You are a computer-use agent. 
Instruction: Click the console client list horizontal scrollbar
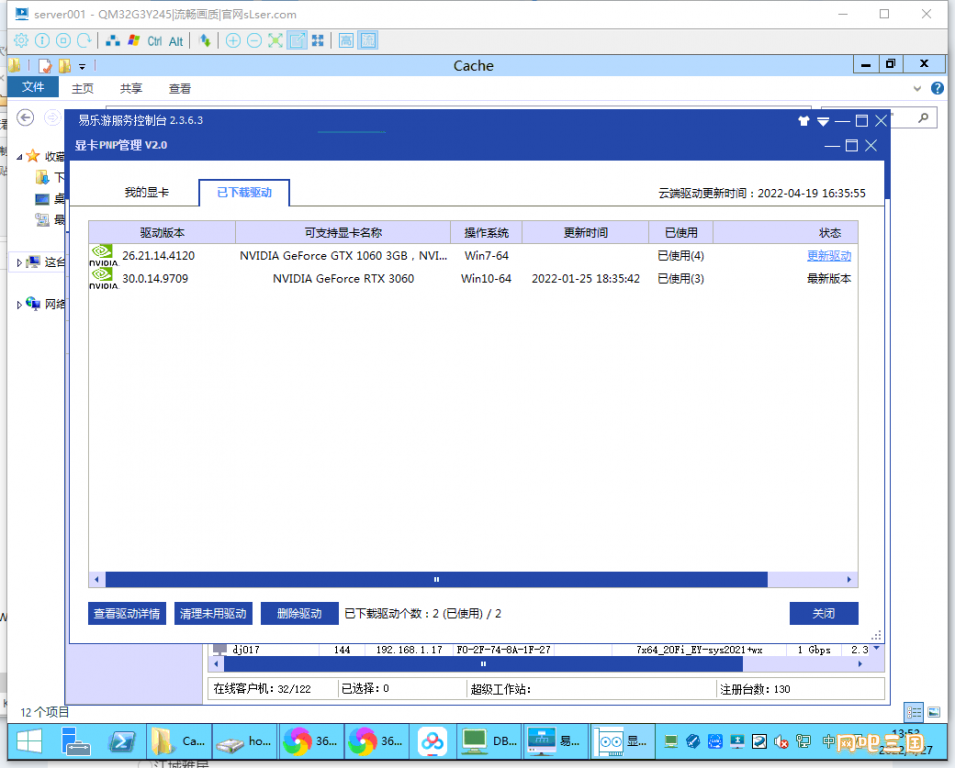coord(483,664)
